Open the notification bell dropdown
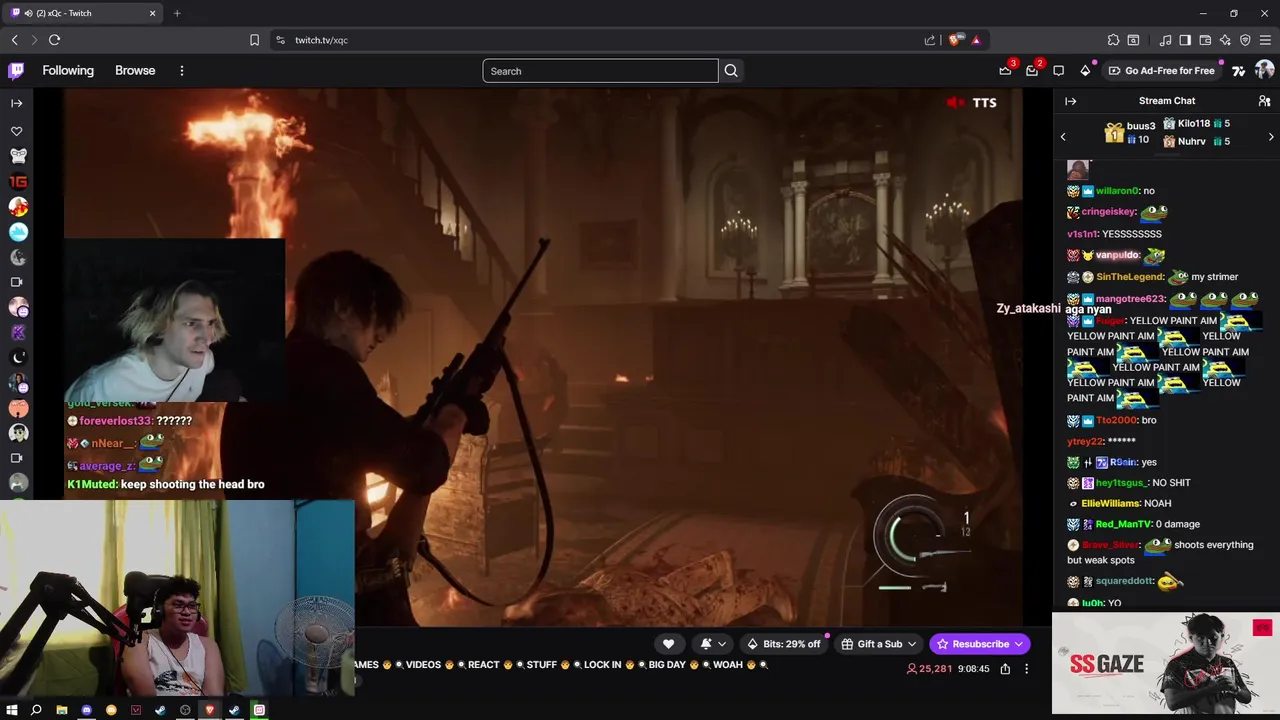 pyautogui.click(x=713, y=644)
